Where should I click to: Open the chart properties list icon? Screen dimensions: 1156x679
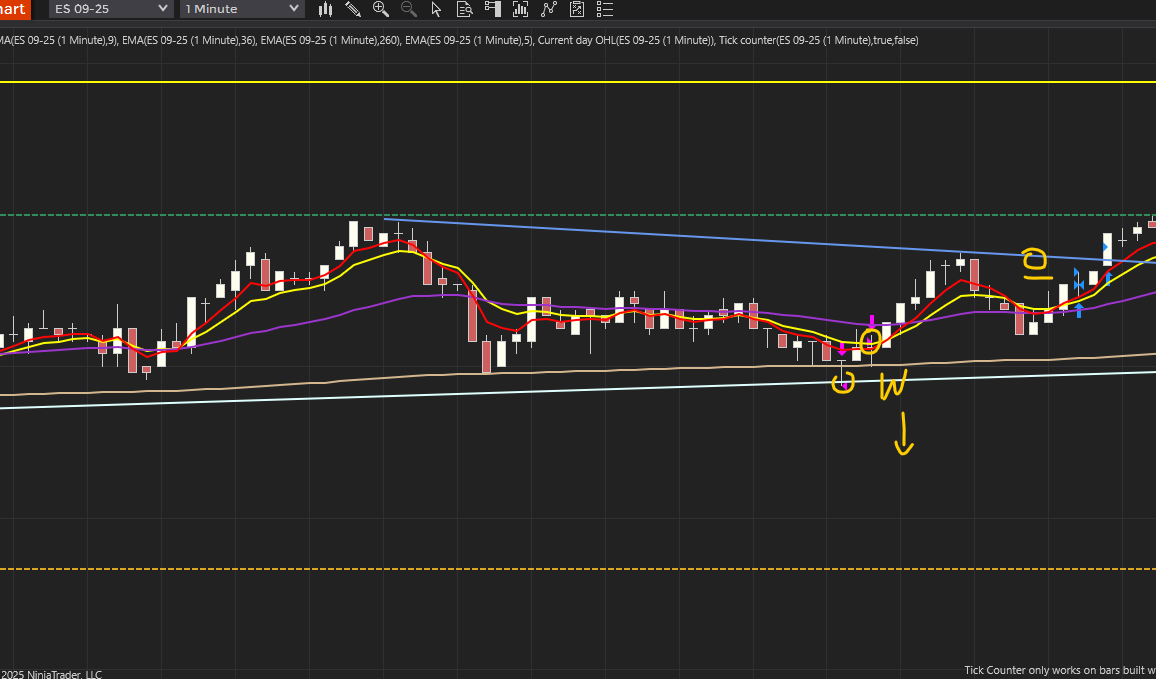(605, 9)
